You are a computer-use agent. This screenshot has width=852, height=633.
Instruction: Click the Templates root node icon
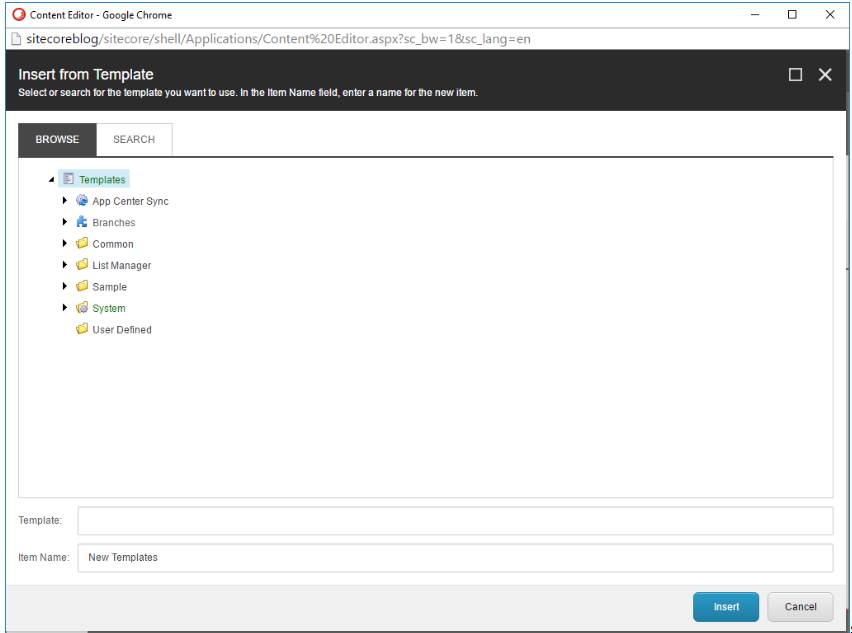tap(68, 179)
